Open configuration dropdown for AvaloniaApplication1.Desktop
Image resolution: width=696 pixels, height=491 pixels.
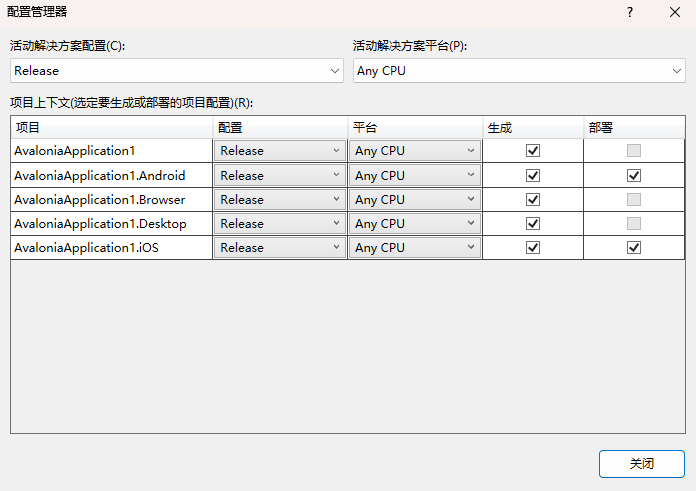click(x=280, y=223)
